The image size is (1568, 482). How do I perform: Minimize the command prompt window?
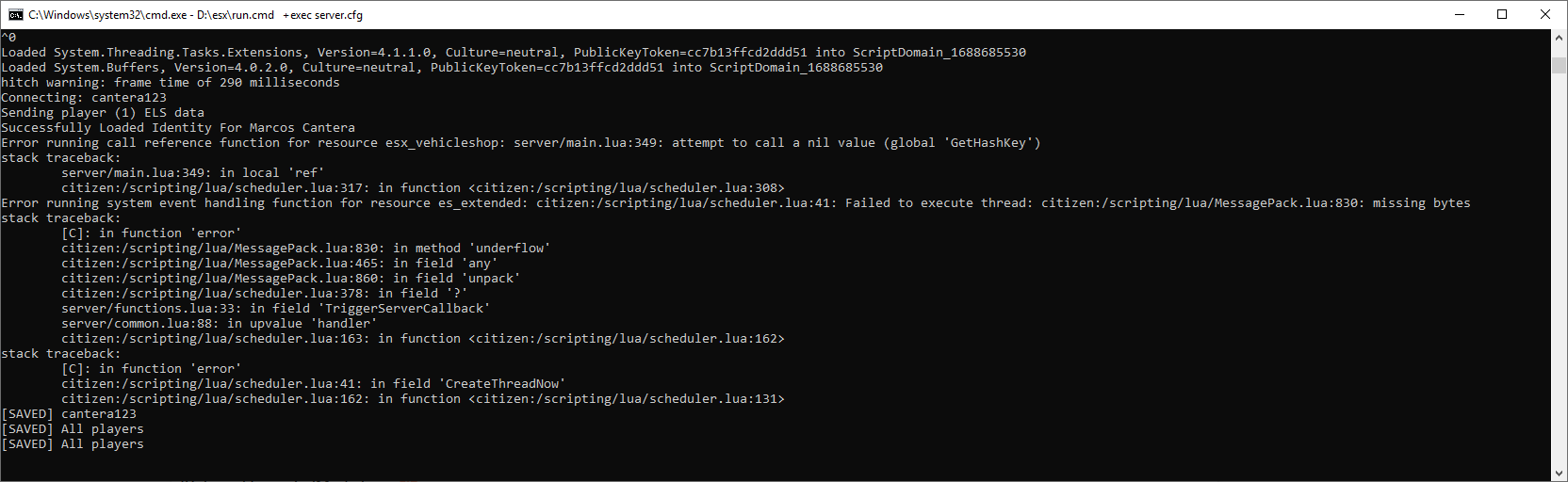point(1460,14)
